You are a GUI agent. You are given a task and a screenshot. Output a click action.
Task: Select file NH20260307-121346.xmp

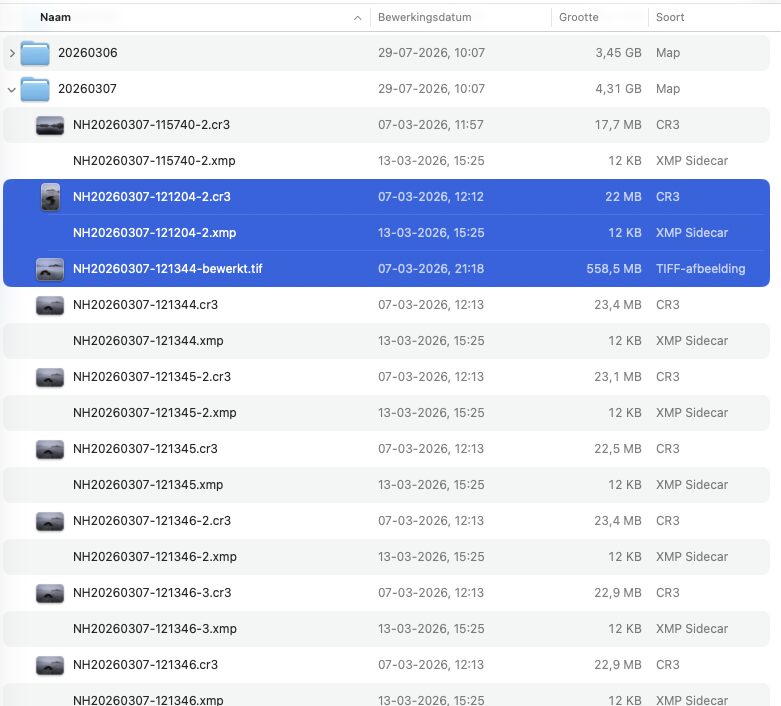[x=148, y=700]
